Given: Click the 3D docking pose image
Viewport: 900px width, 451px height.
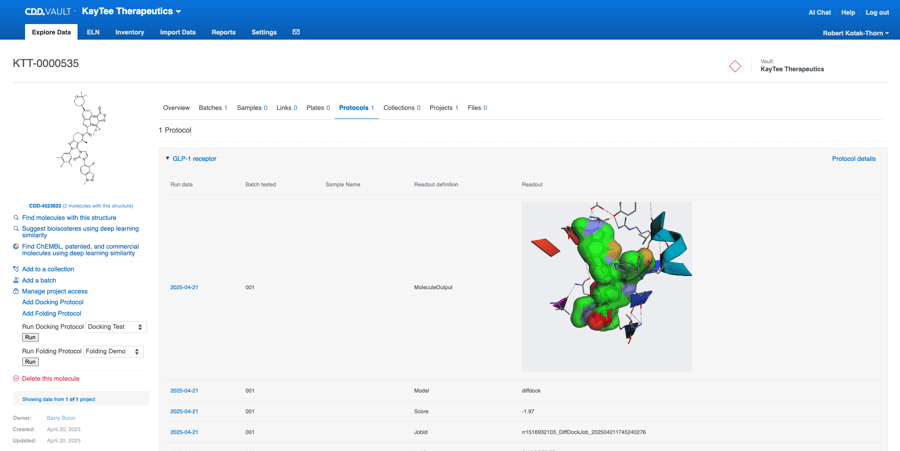Looking at the screenshot, I should (607, 286).
